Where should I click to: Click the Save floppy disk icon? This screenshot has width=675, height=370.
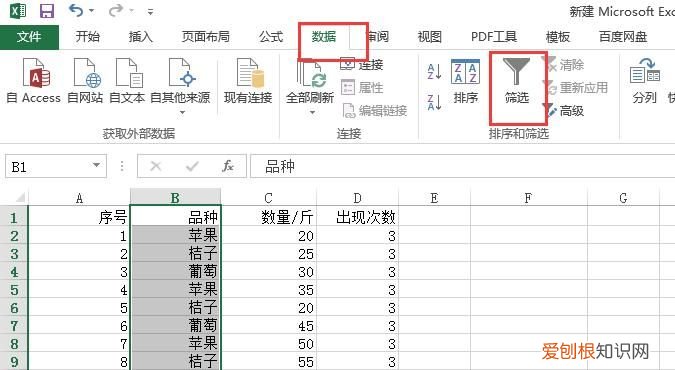(46, 11)
